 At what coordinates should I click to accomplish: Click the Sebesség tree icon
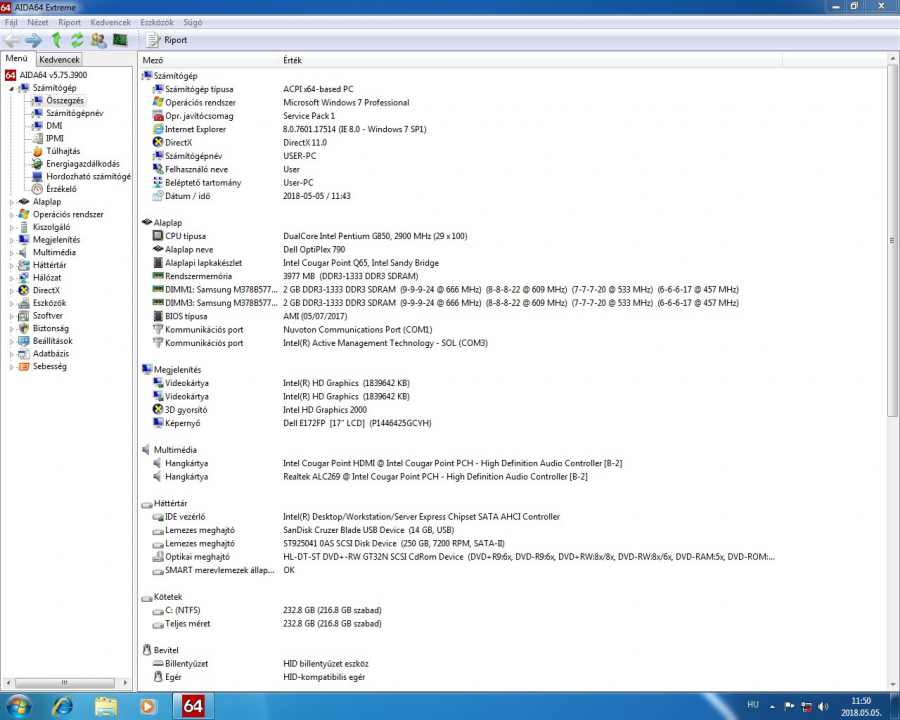coord(24,366)
